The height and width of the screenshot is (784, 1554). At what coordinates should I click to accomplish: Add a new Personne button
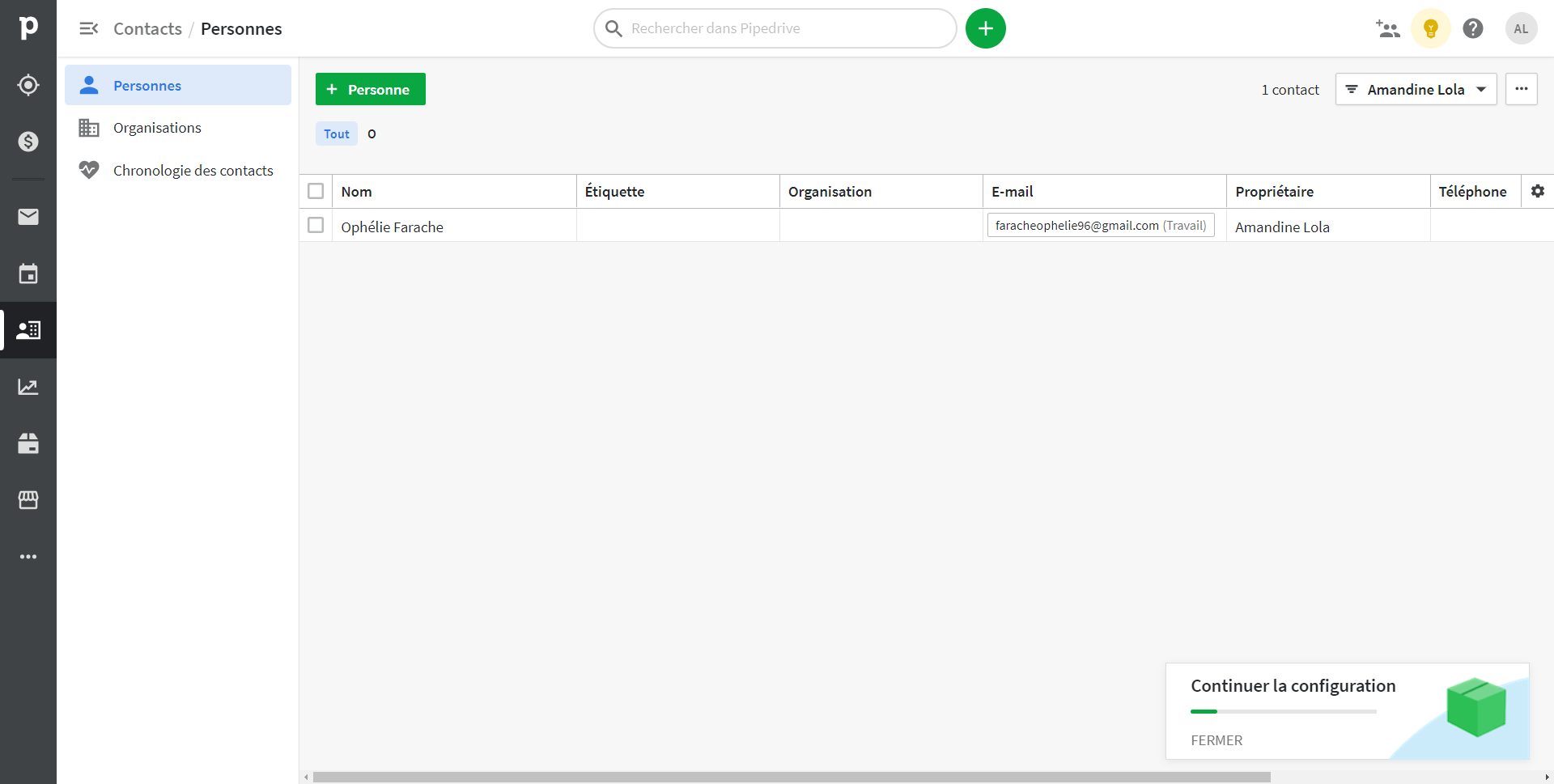click(x=371, y=89)
